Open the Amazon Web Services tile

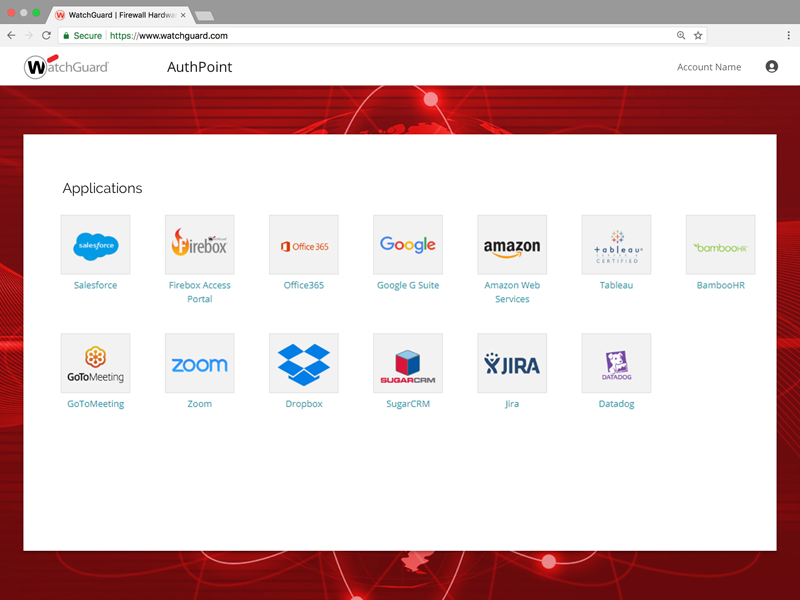(x=512, y=245)
